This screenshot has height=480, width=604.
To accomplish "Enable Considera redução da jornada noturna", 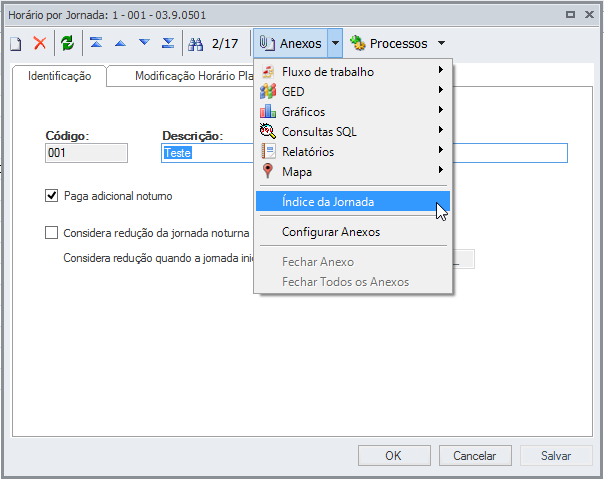I will pyautogui.click(x=52, y=233).
